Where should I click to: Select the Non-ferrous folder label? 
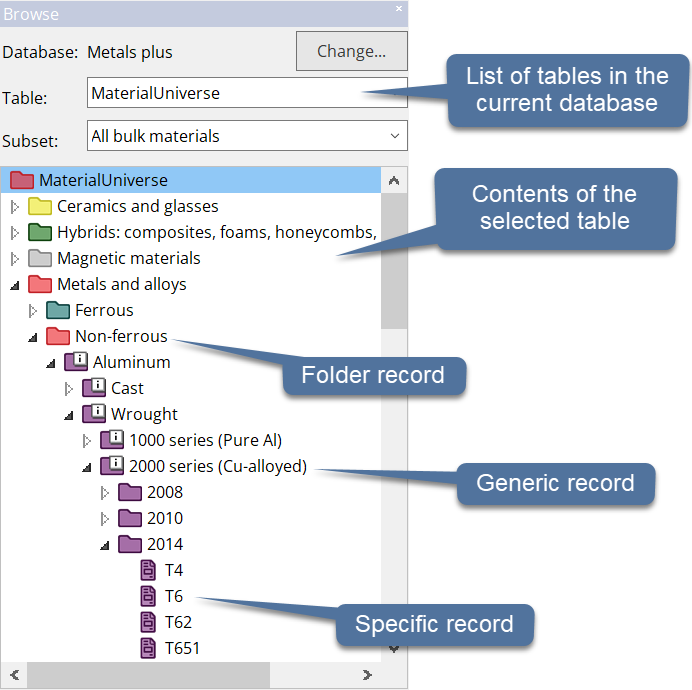121,336
